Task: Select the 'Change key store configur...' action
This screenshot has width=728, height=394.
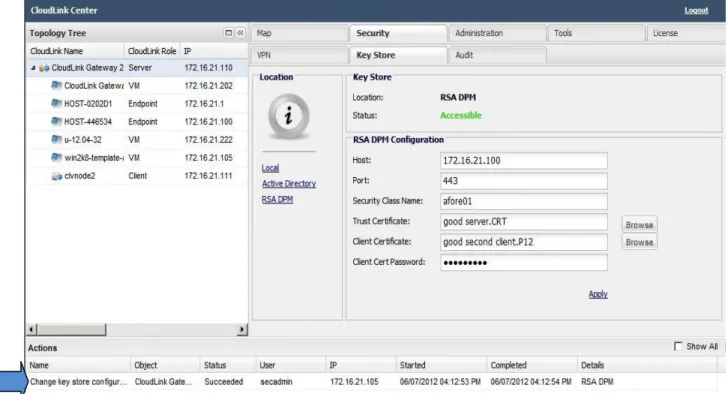Action: coord(78,382)
